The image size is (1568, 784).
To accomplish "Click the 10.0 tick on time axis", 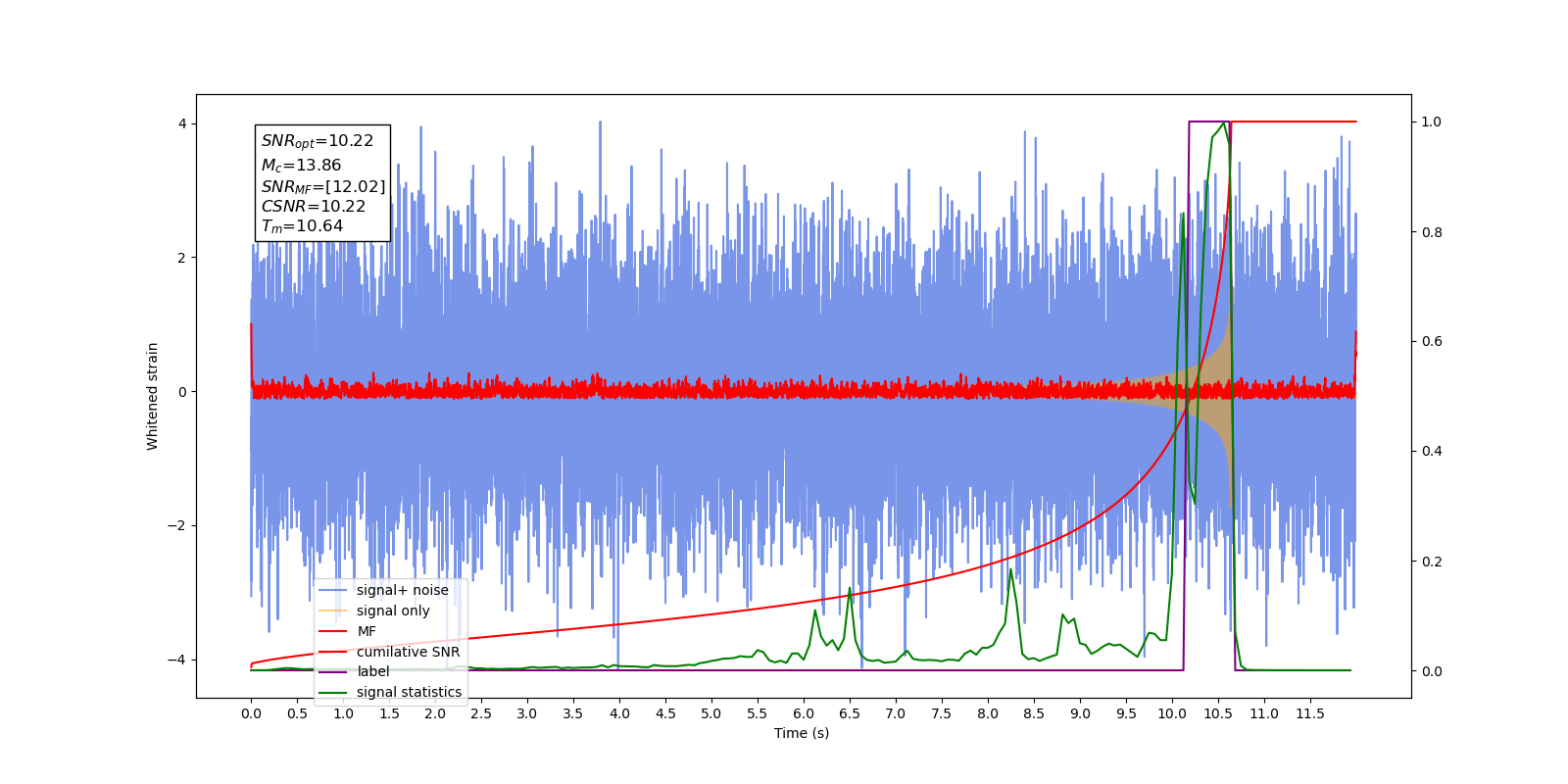I will click(x=1172, y=713).
